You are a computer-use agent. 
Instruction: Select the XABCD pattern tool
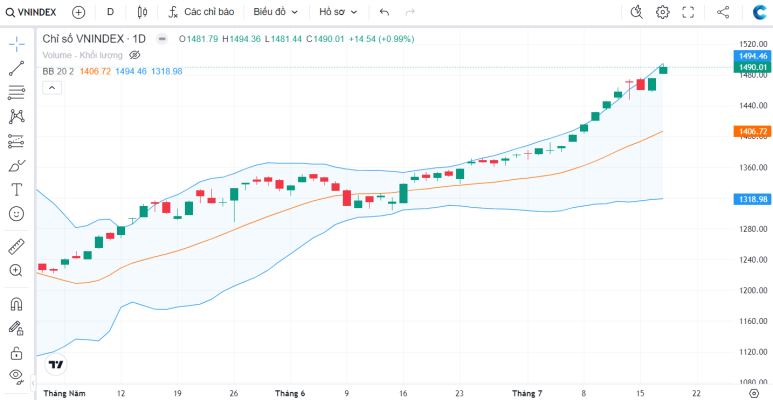(x=17, y=117)
